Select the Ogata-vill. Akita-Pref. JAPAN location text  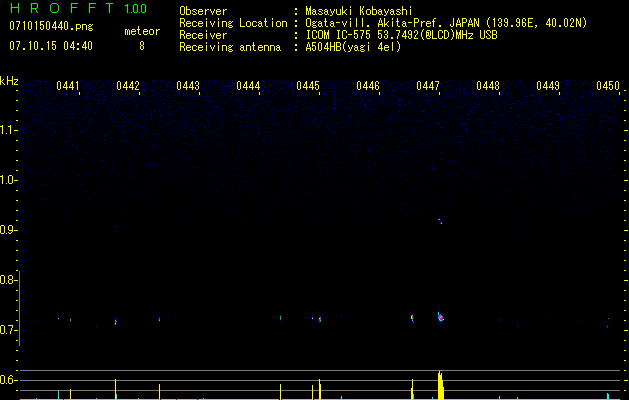tap(446, 23)
